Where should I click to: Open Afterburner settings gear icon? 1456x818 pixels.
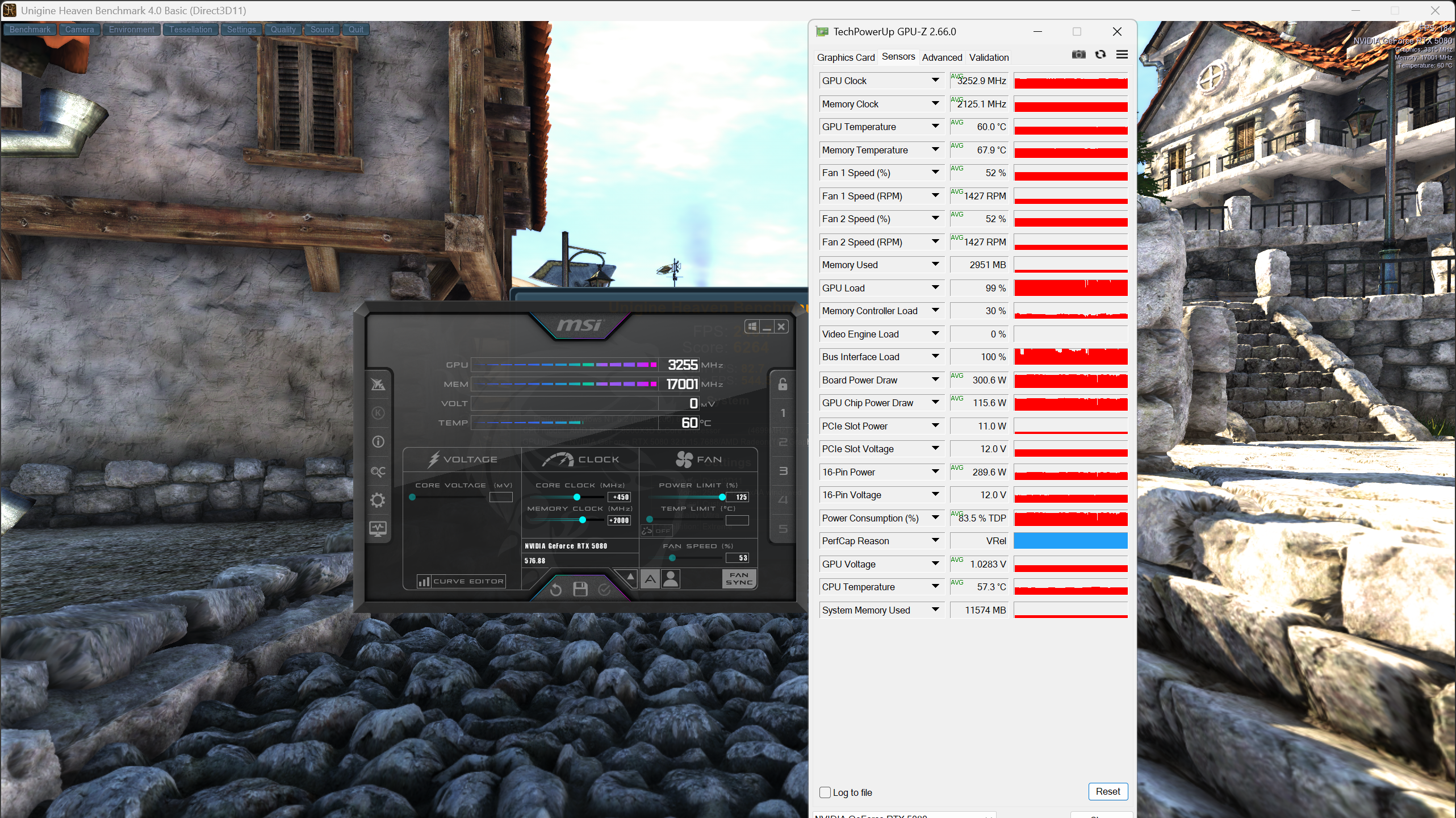click(378, 500)
